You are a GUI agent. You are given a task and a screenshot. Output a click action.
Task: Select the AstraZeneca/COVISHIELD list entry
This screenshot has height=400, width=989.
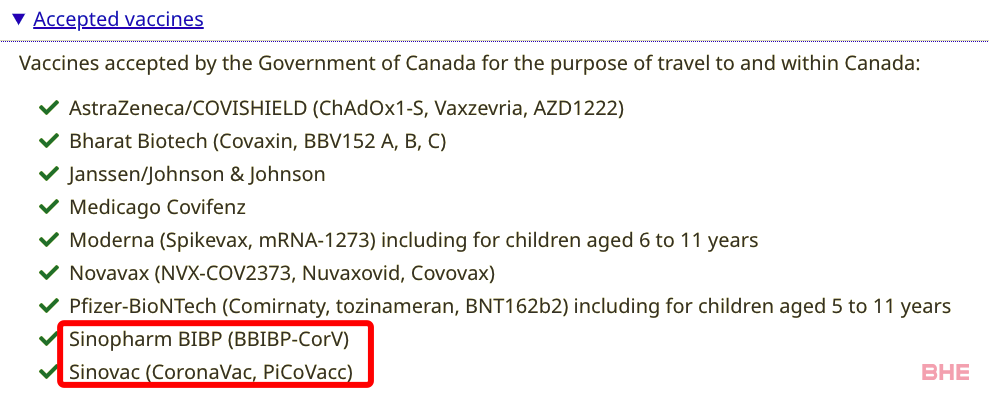[346, 109]
